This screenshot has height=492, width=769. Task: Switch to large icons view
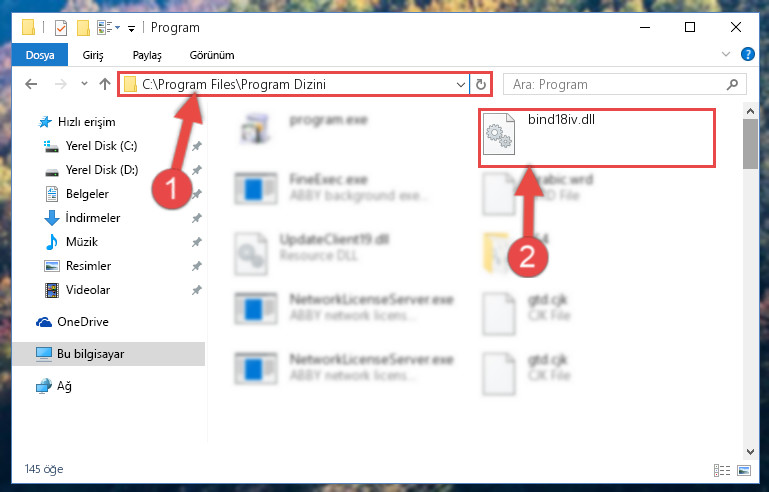pos(744,470)
